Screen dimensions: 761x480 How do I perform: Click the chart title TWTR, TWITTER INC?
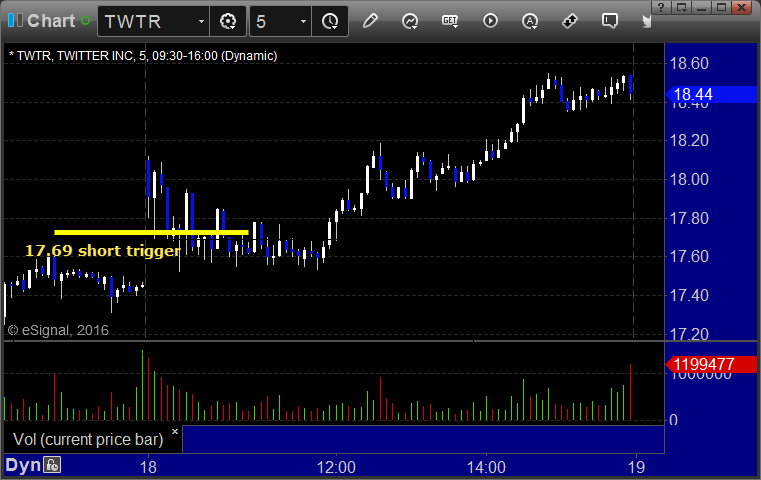point(143,56)
